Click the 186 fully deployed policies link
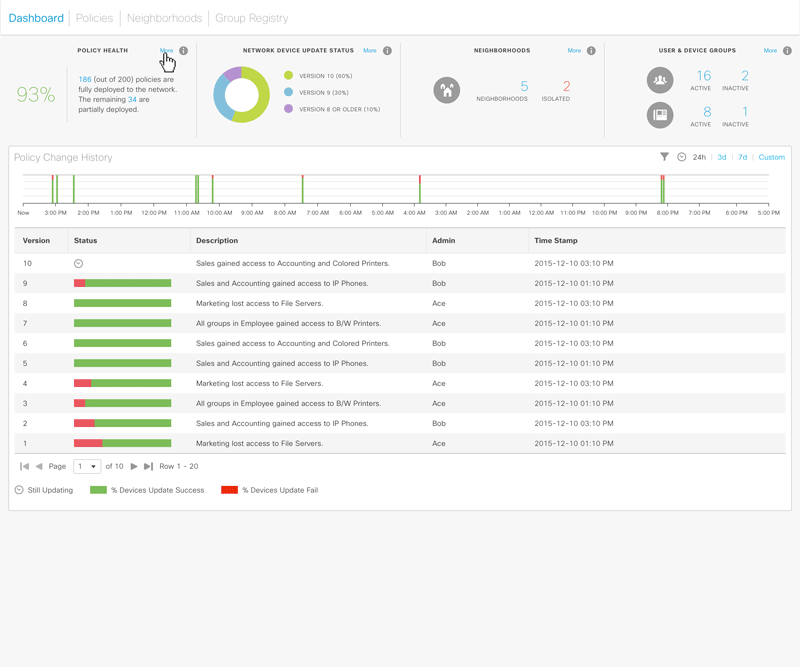Screen dimensions: 800x667 click(x=85, y=79)
